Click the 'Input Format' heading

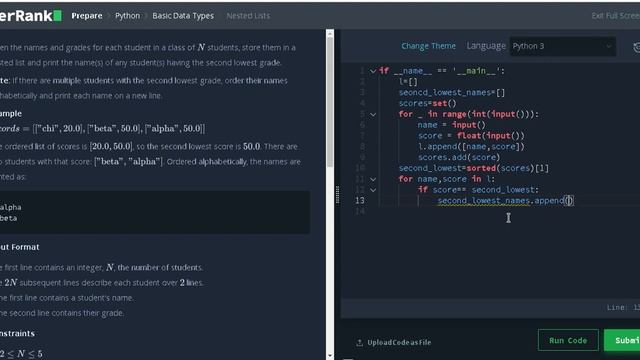click(x=20, y=247)
